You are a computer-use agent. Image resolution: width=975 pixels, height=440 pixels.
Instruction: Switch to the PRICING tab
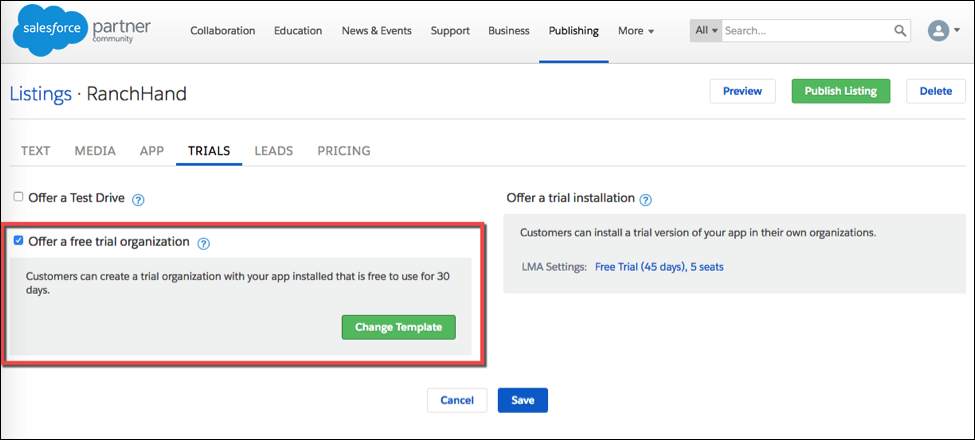(x=344, y=150)
